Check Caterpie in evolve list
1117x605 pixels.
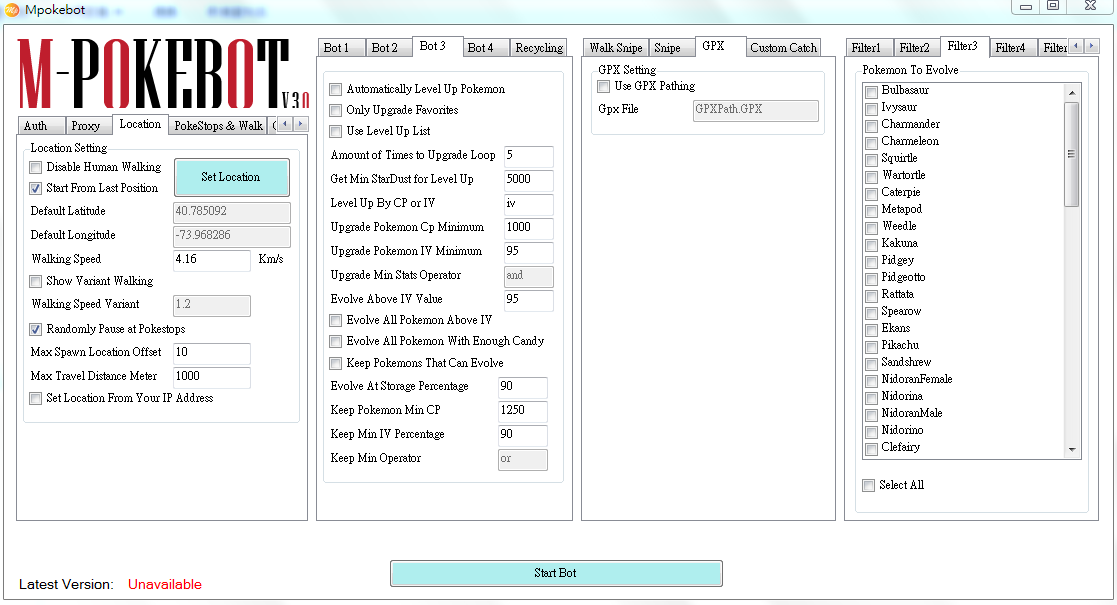tap(871, 194)
